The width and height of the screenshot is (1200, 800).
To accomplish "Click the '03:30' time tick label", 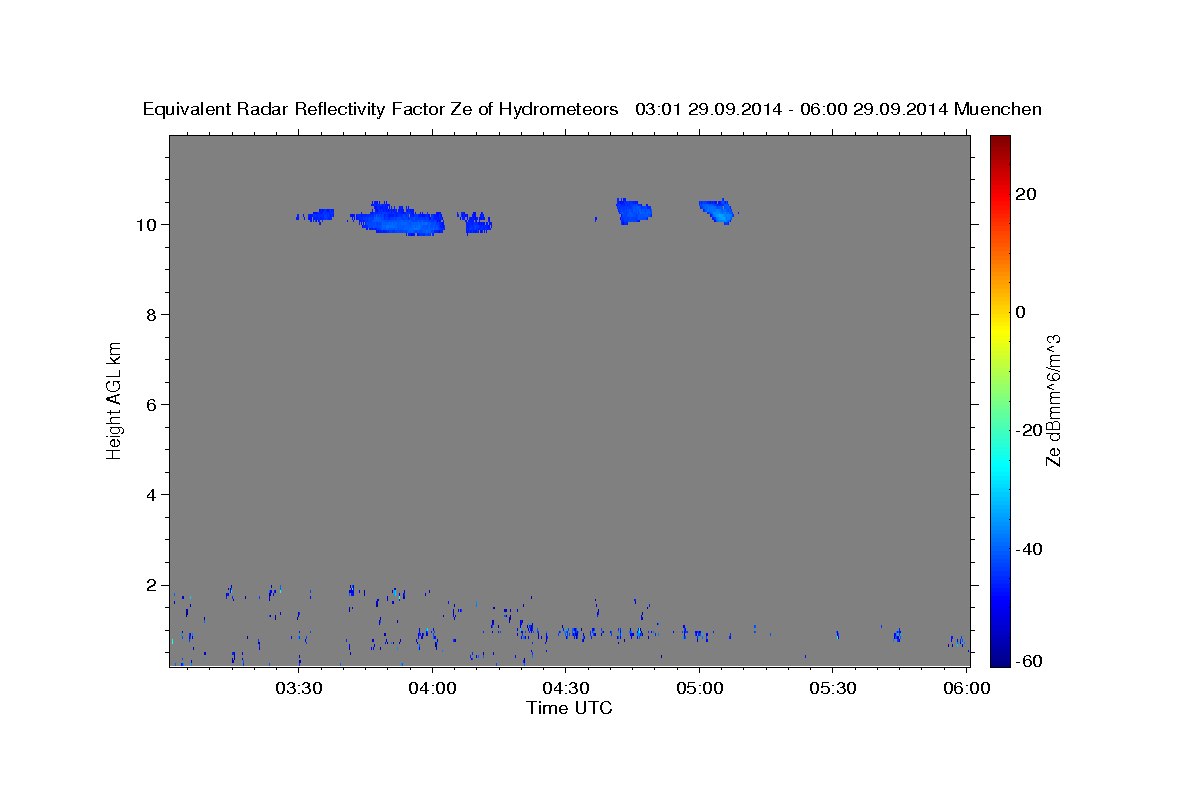I will coord(299,689).
